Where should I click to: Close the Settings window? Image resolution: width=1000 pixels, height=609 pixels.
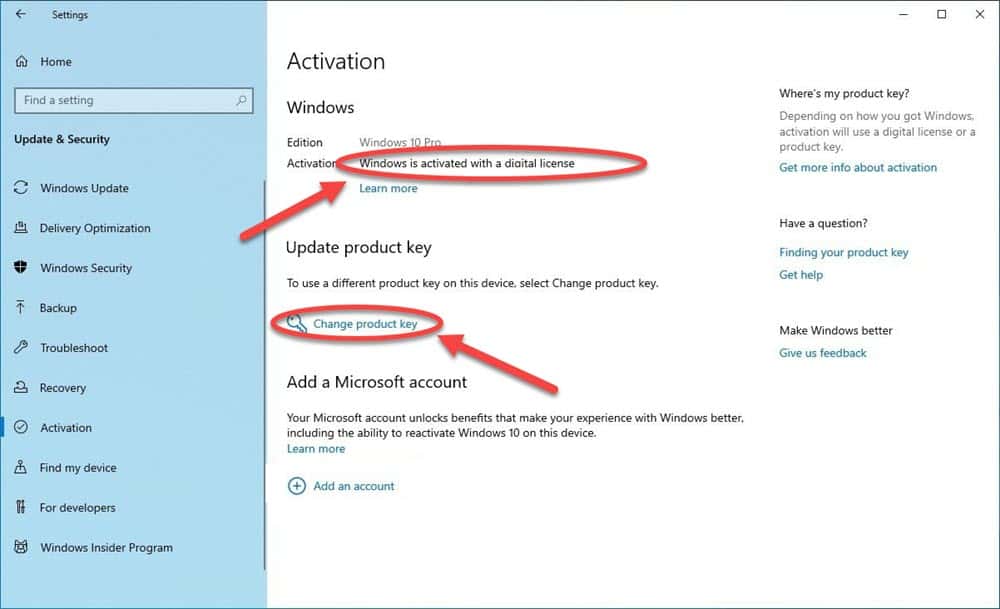980,14
